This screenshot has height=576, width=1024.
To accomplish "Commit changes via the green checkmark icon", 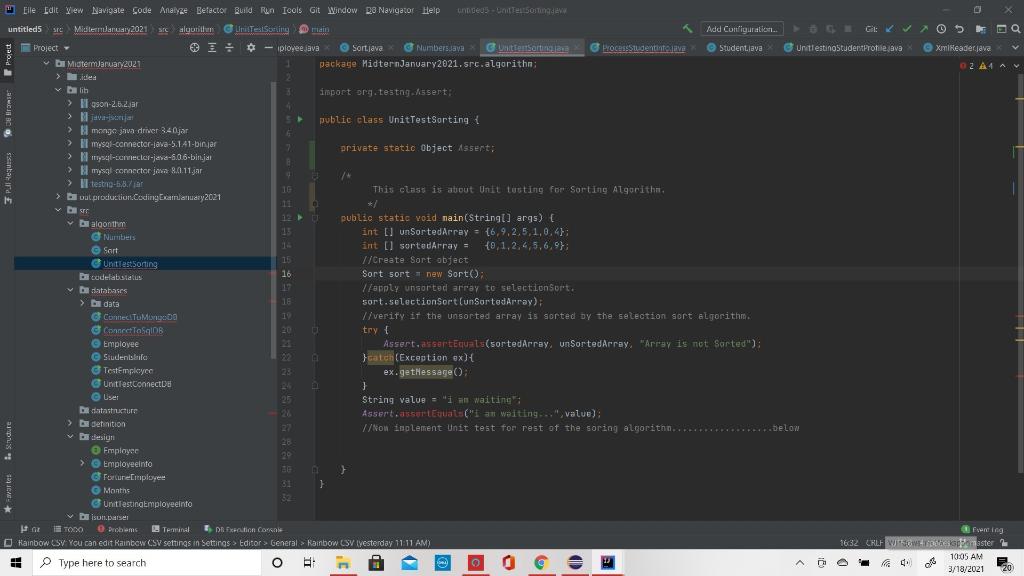I will click(907, 29).
